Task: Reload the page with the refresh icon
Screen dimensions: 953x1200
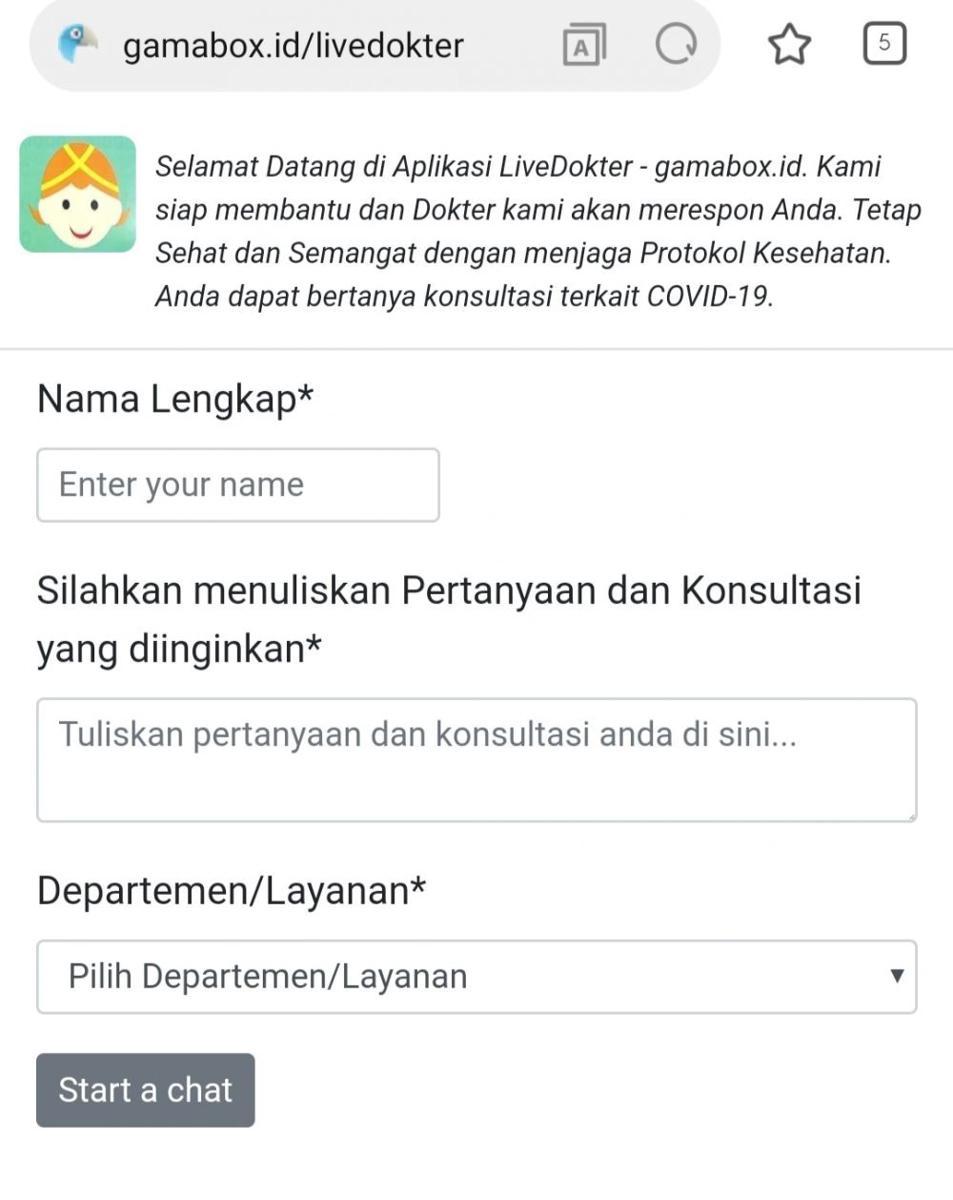Action: coord(676,44)
